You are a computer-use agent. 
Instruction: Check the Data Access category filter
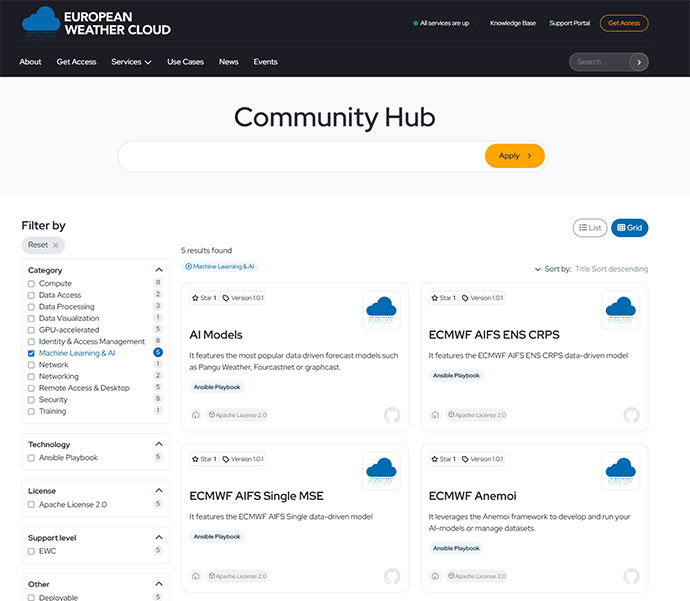[31, 295]
